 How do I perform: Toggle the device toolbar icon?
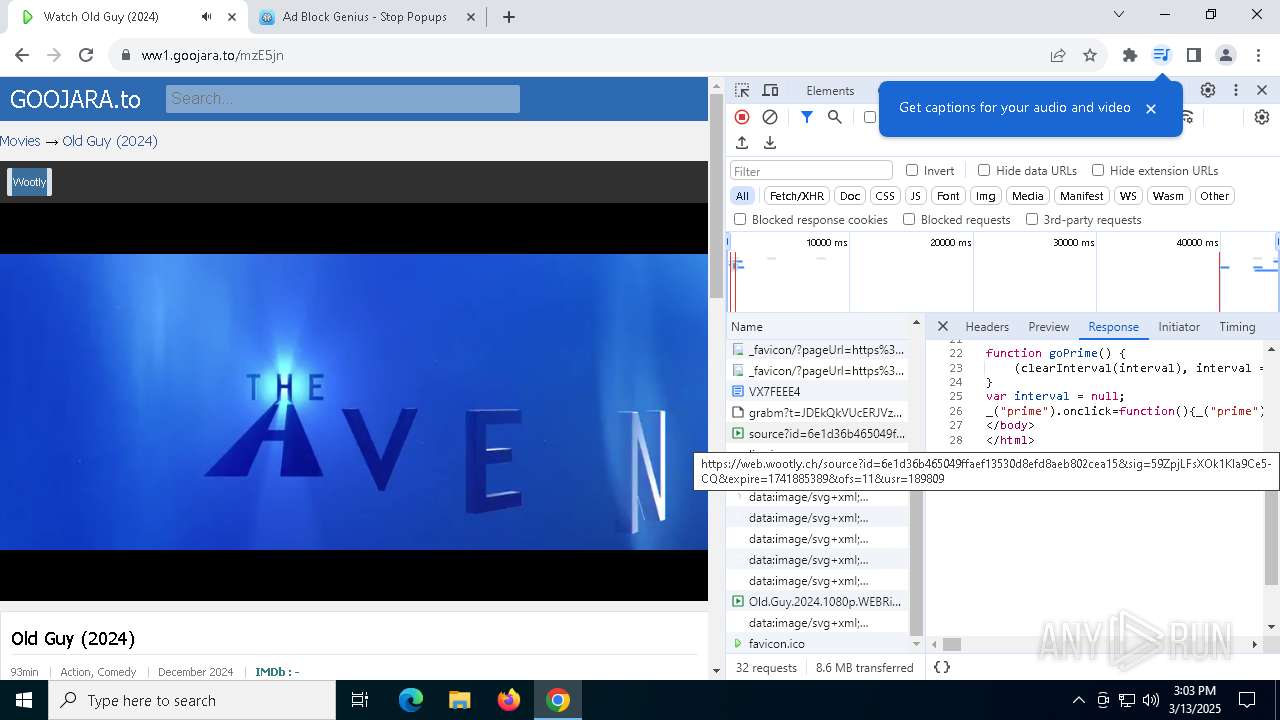[x=770, y=90]
